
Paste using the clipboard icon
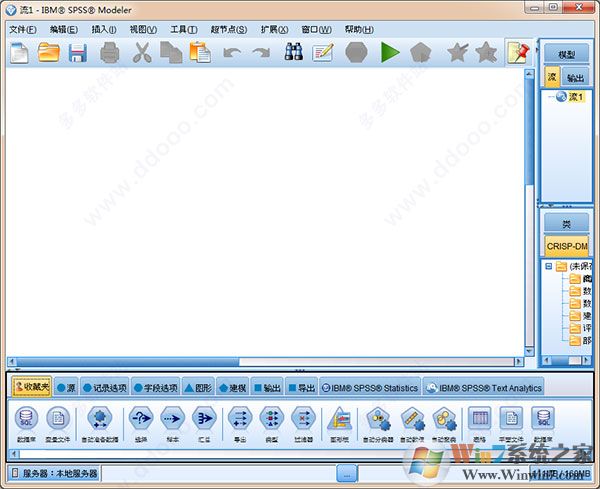click(200, 52)
